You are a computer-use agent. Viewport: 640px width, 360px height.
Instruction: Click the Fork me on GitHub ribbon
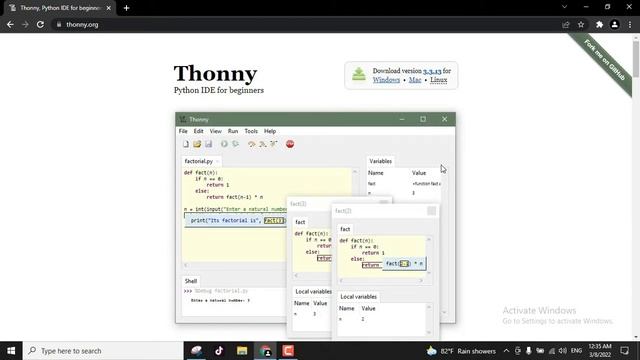(x=604, y=60)
